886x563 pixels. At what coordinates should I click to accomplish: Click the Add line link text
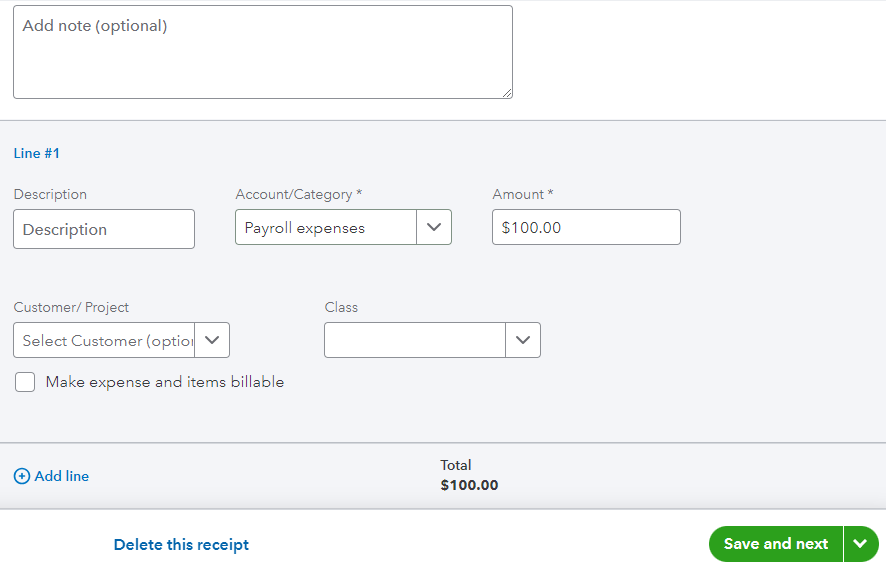[x=62, y=477]
